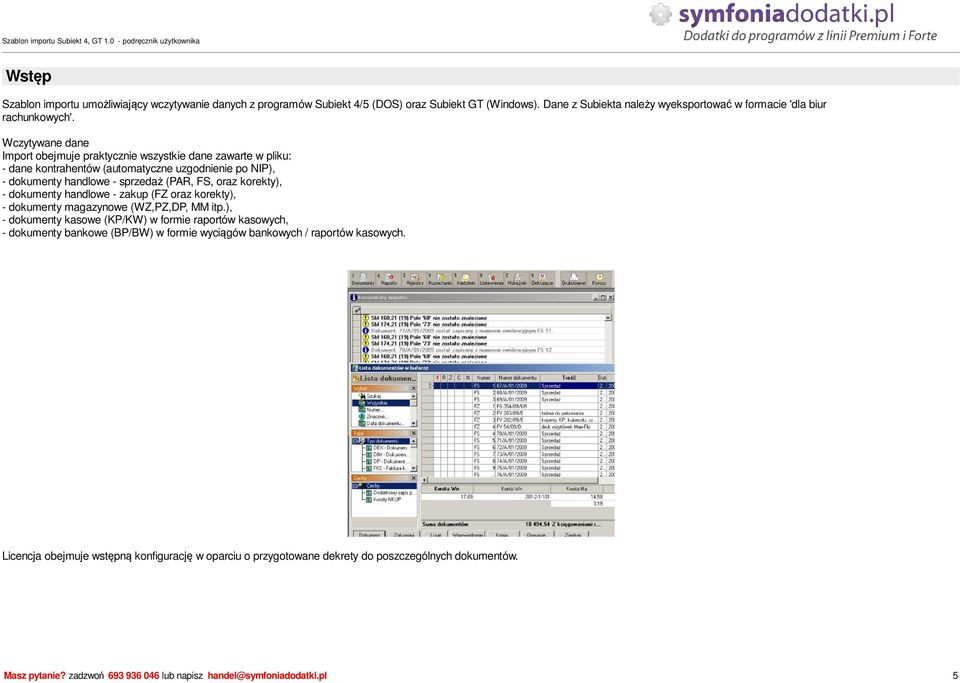Close the Typy side panel
960x683 pixels.
[414, 433]
